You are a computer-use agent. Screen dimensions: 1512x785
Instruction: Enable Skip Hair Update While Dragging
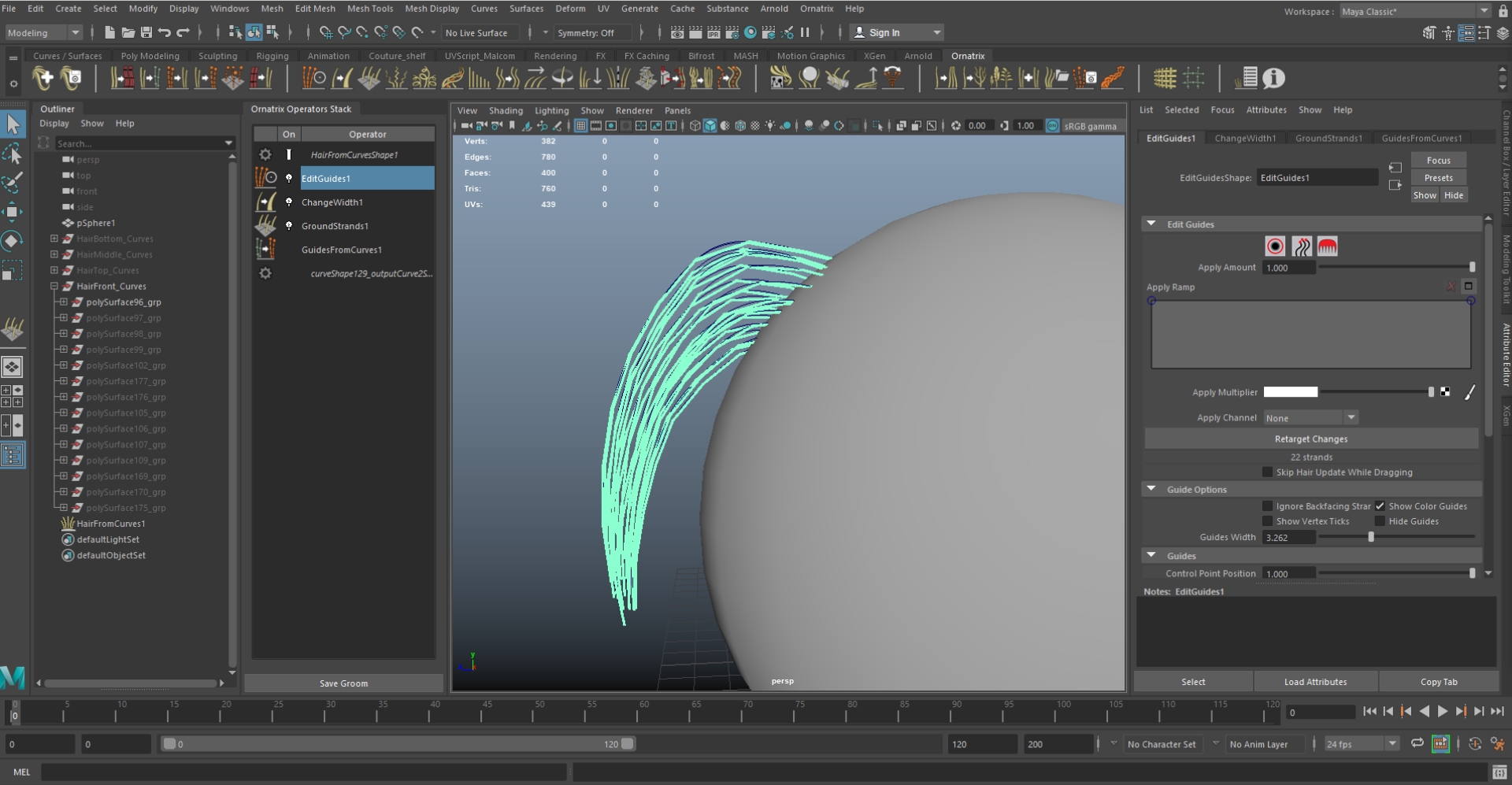click(x=1267, y=472)
